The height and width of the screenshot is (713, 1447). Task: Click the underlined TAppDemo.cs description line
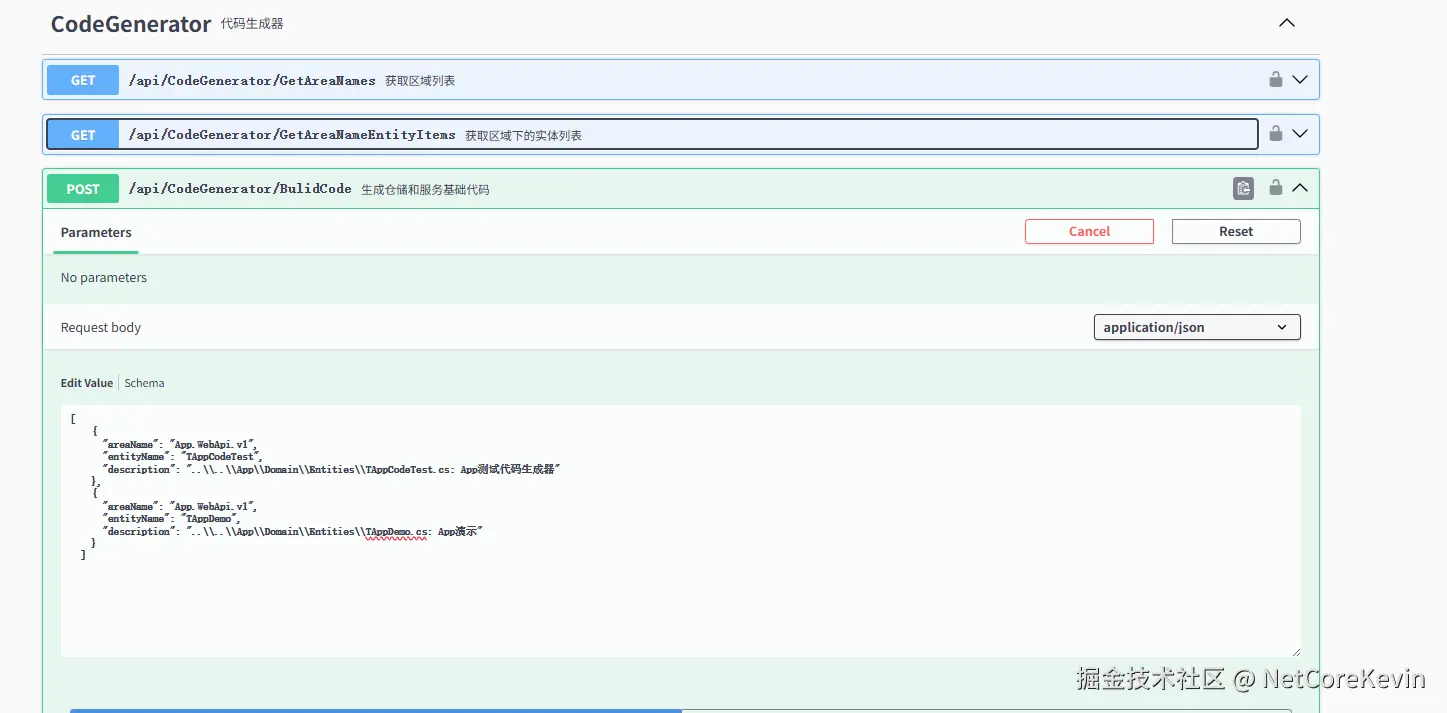(293, 532)
